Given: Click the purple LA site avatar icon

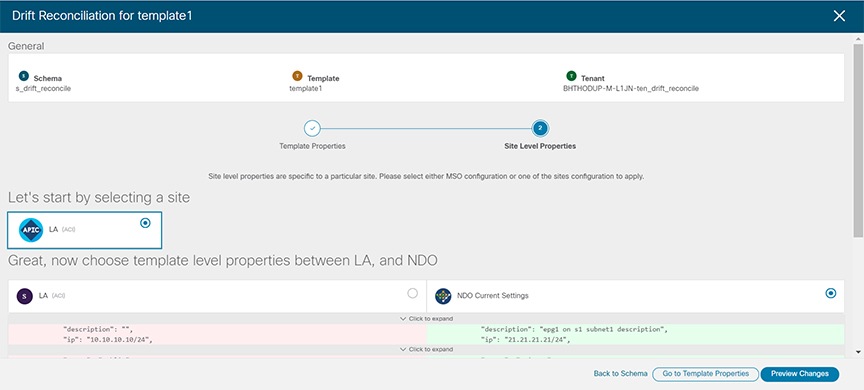Looking at the screenshot, I should 24,296.
